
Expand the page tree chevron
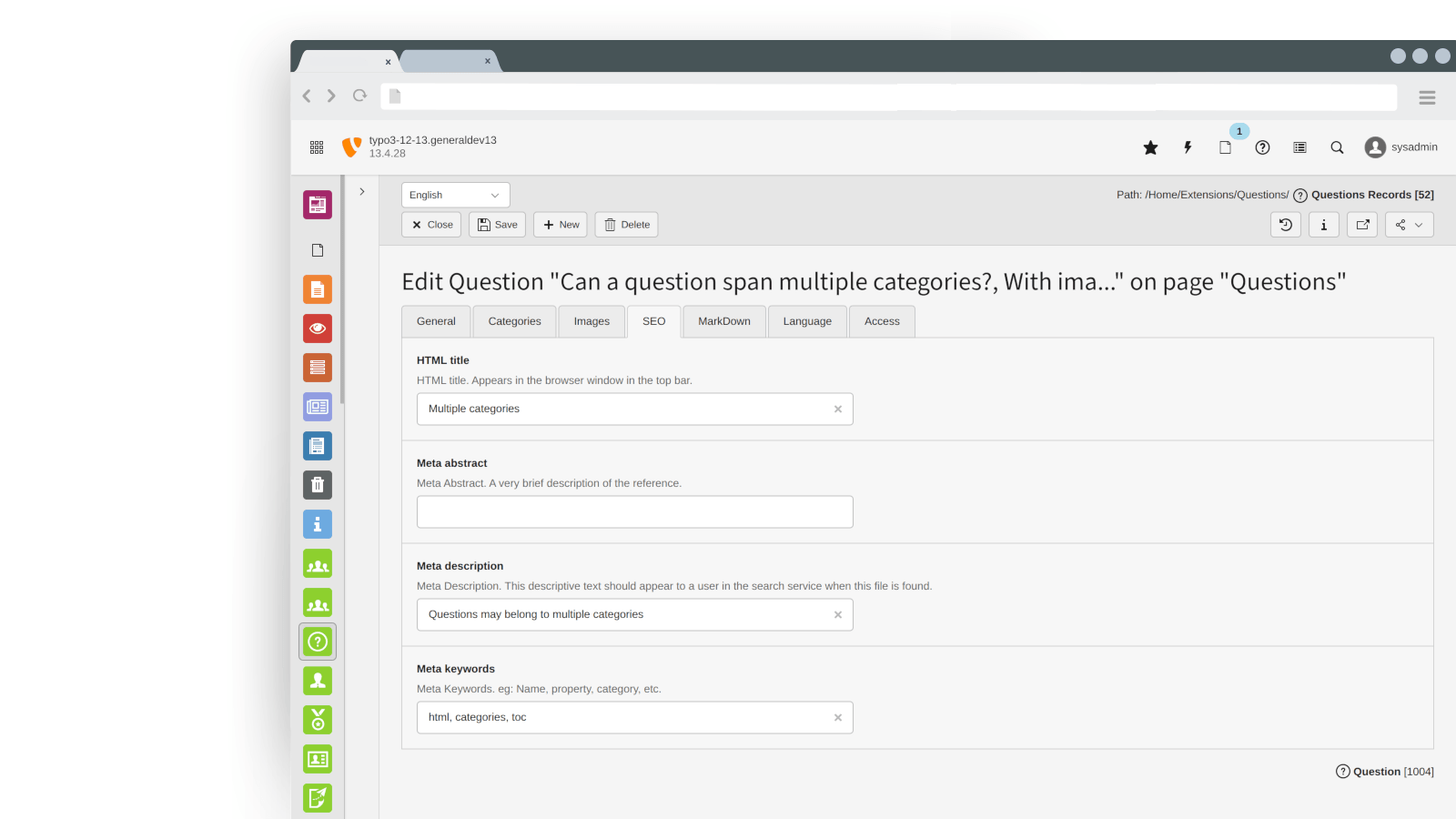pos(362,192)
